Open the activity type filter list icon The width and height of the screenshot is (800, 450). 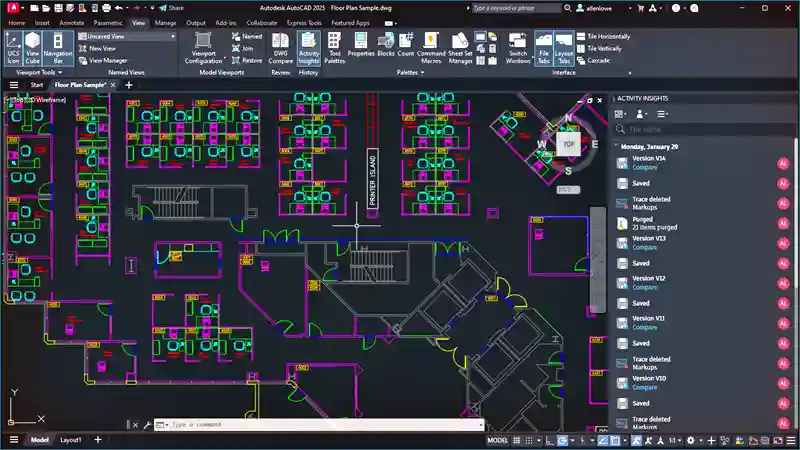[662, 114]
